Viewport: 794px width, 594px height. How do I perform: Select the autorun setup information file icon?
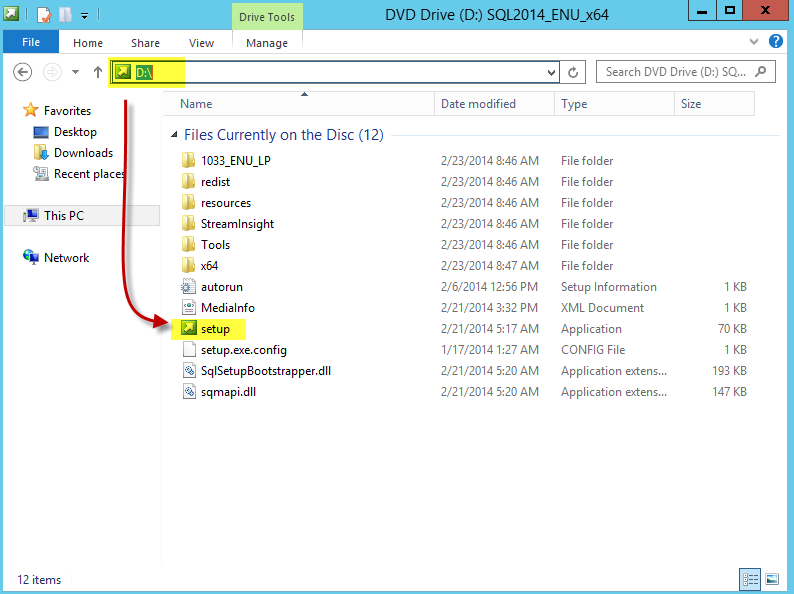point(188,287)
